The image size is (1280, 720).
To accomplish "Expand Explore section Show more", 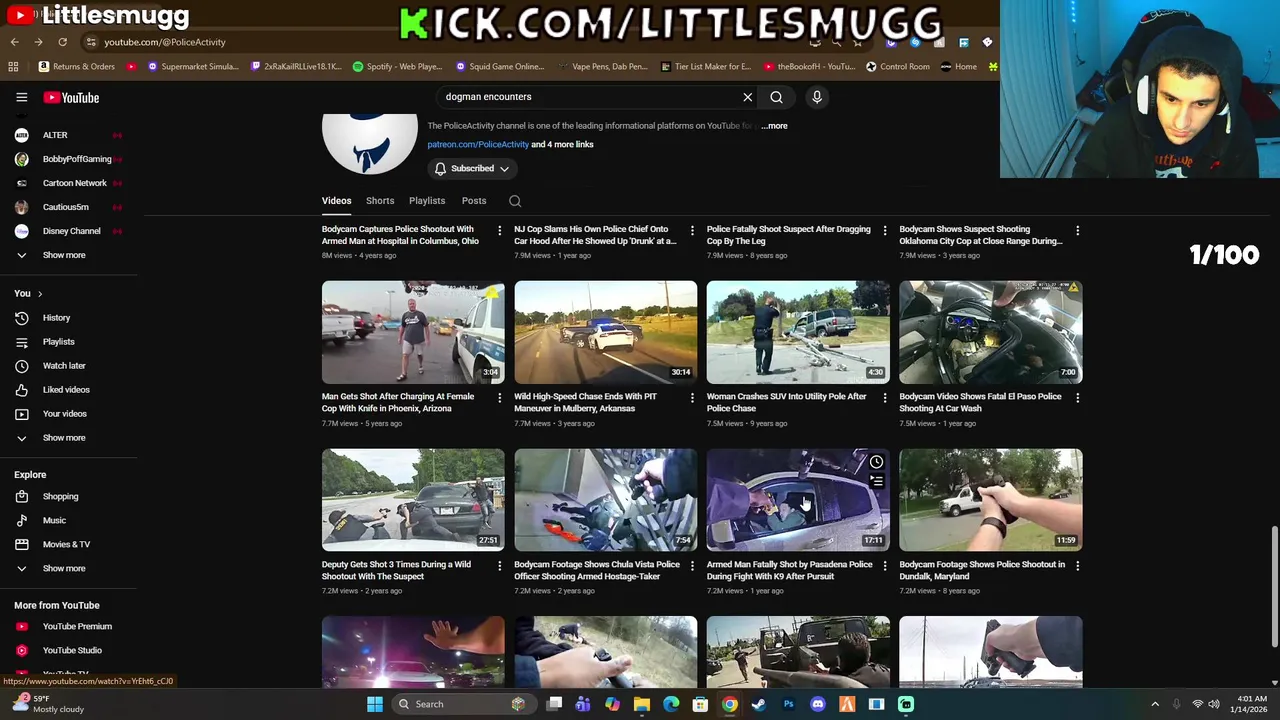I will point(64,568).
